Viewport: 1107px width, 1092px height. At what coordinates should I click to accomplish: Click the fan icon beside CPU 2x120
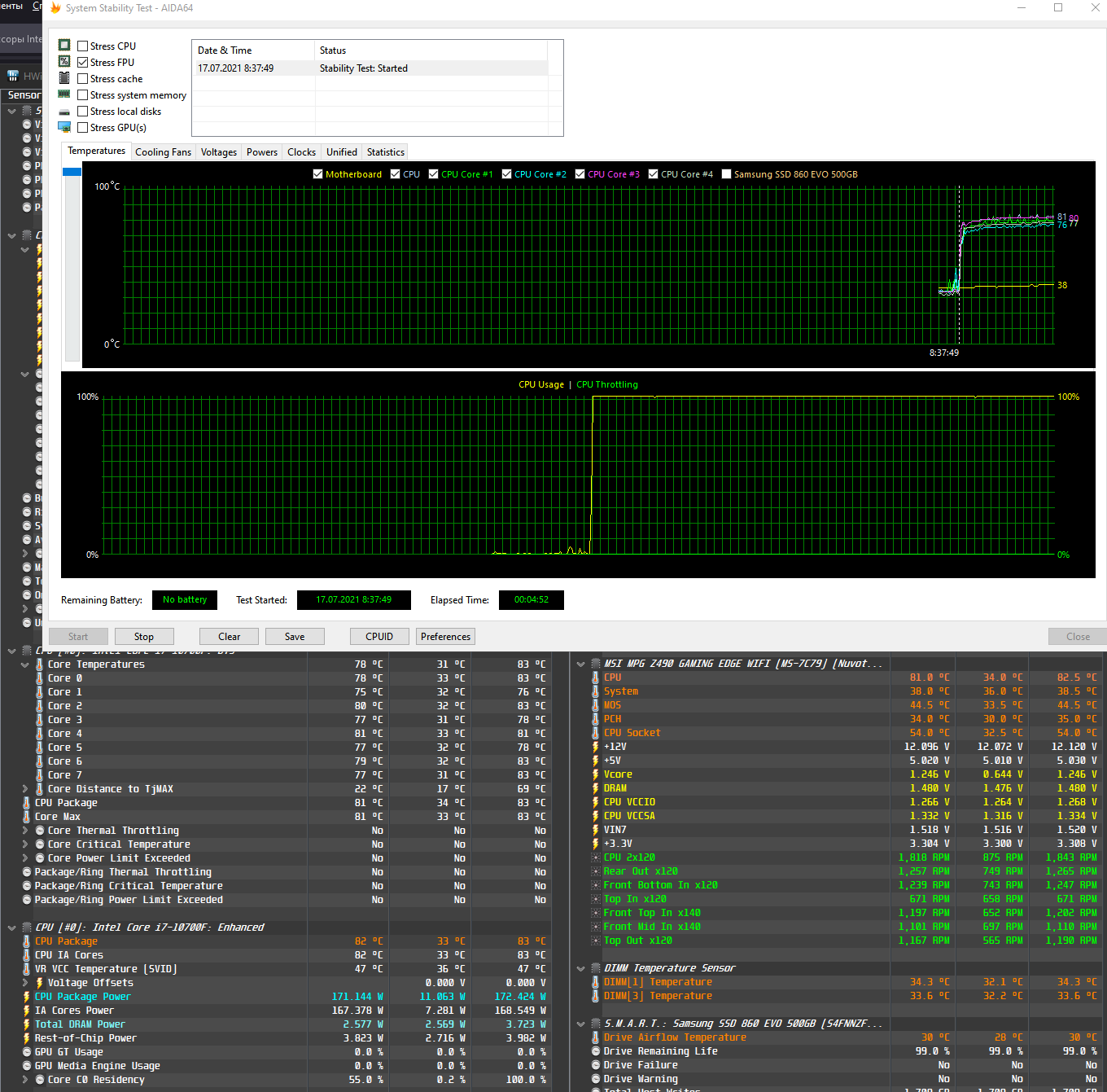coord(596,857)
